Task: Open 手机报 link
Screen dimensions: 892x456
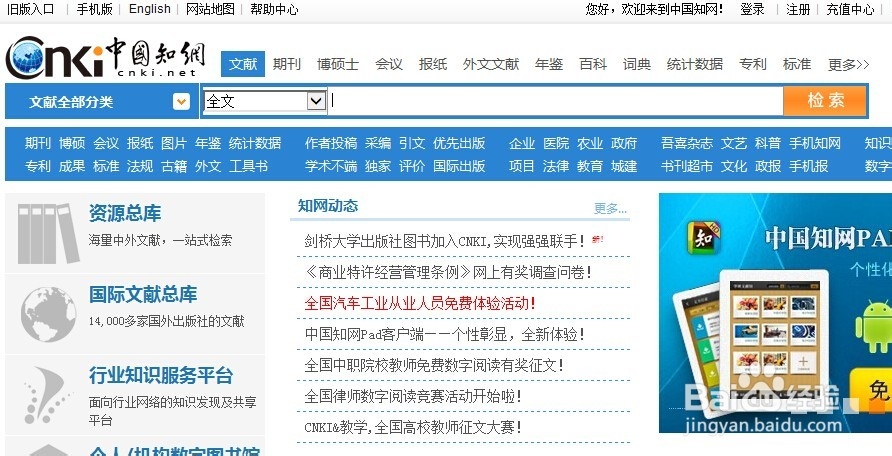Action: pyautogui.click(x=808, y=166)
